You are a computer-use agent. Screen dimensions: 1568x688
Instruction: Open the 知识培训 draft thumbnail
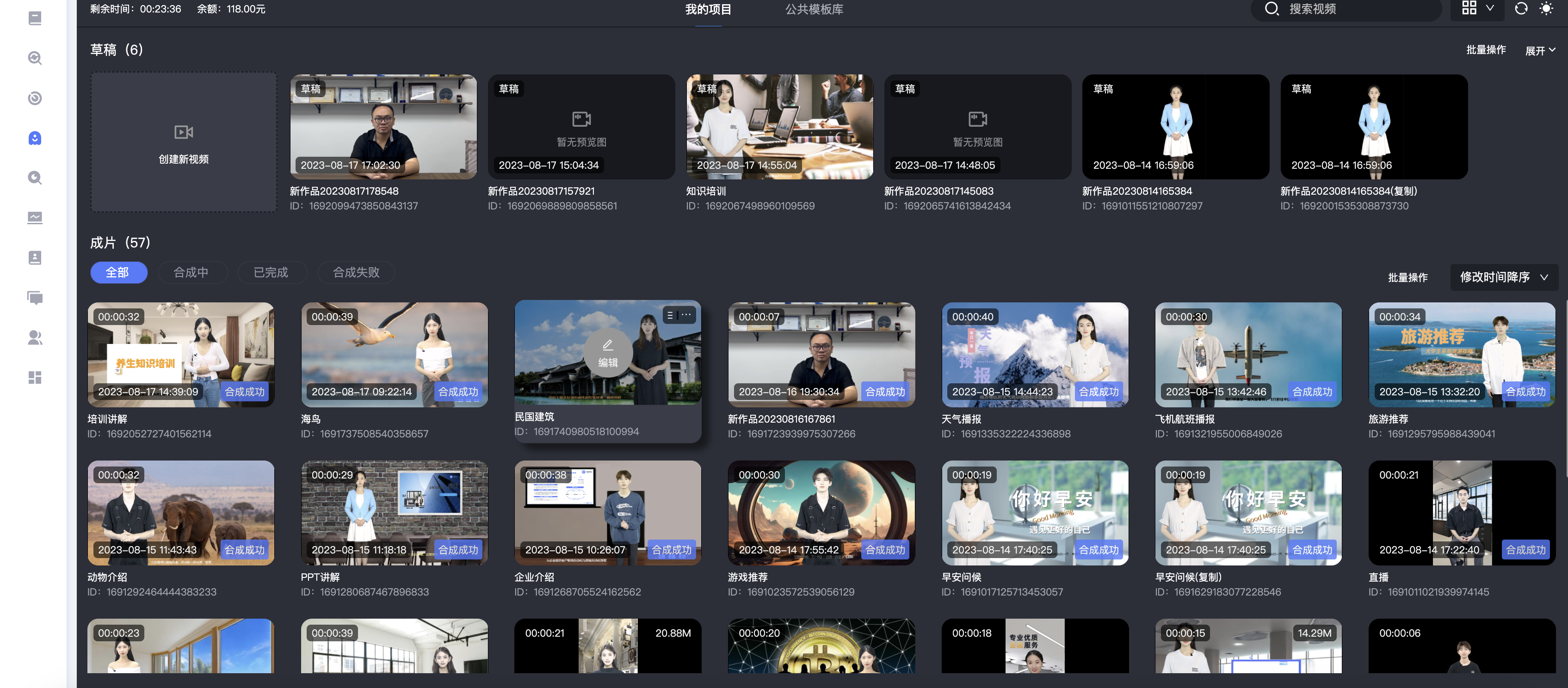[x=779, y=127]
